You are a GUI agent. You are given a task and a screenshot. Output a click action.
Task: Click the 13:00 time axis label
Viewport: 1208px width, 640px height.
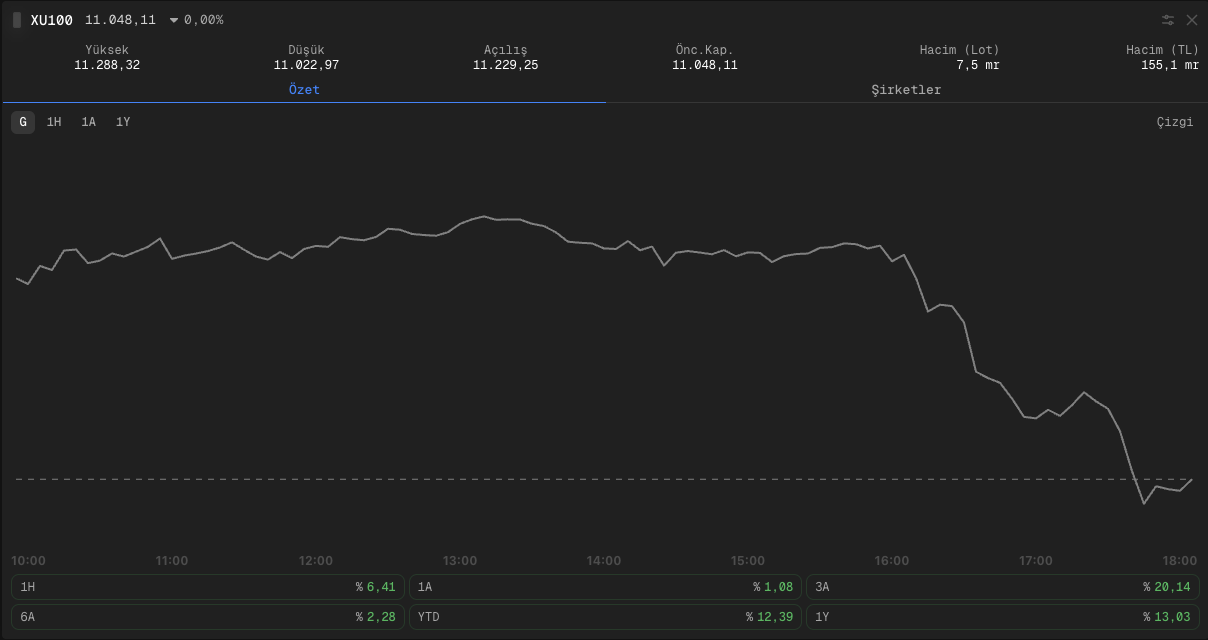(460, 560)
